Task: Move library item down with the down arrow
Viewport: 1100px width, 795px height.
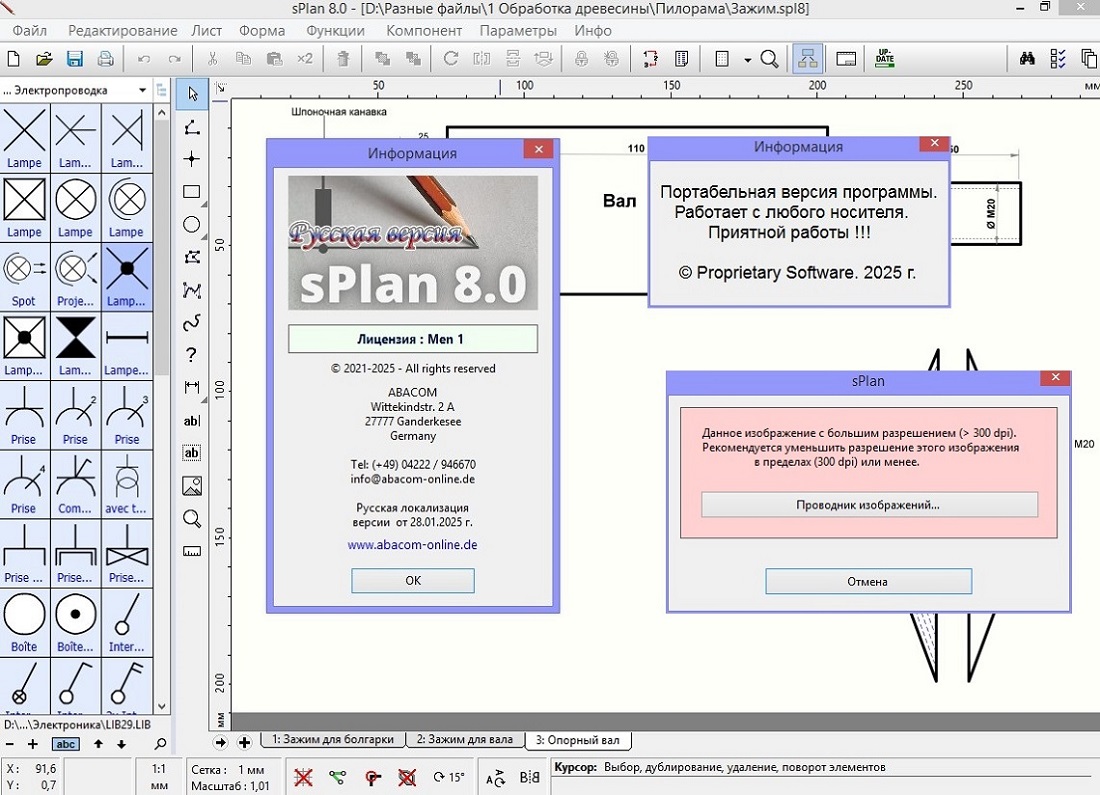Action: coord(121,744)
